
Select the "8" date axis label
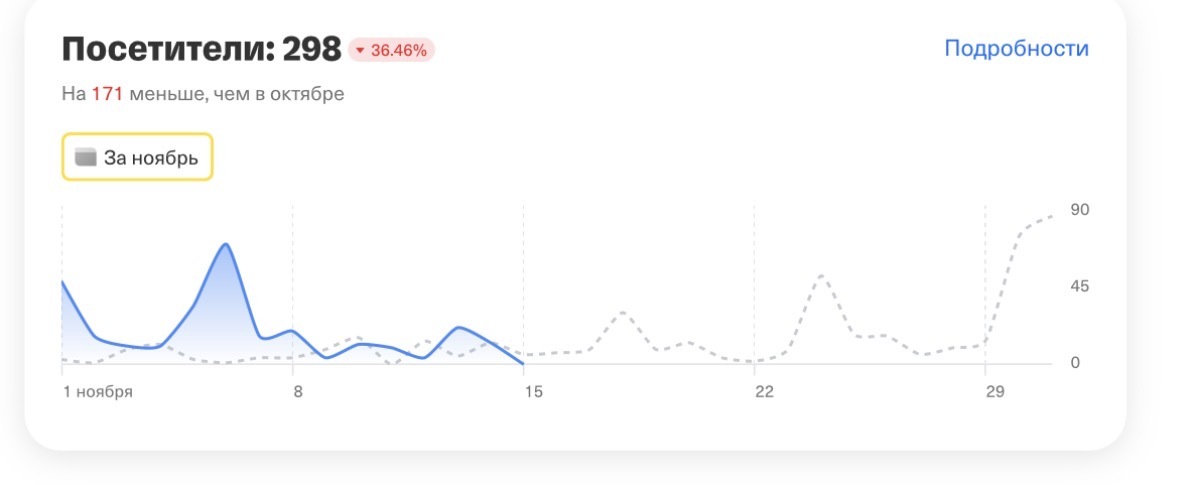coord(297,392)
